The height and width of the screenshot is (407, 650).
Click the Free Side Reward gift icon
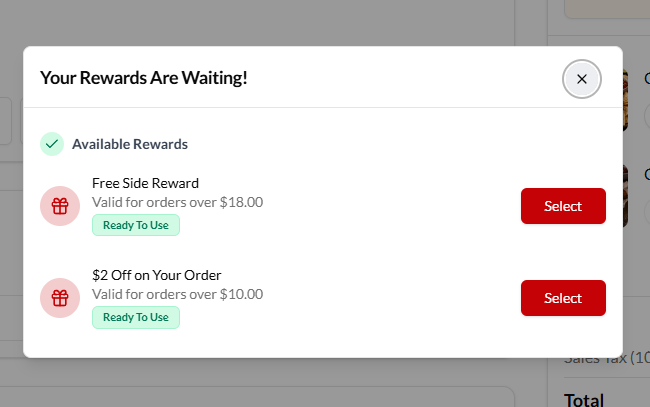tap(60, 206)
